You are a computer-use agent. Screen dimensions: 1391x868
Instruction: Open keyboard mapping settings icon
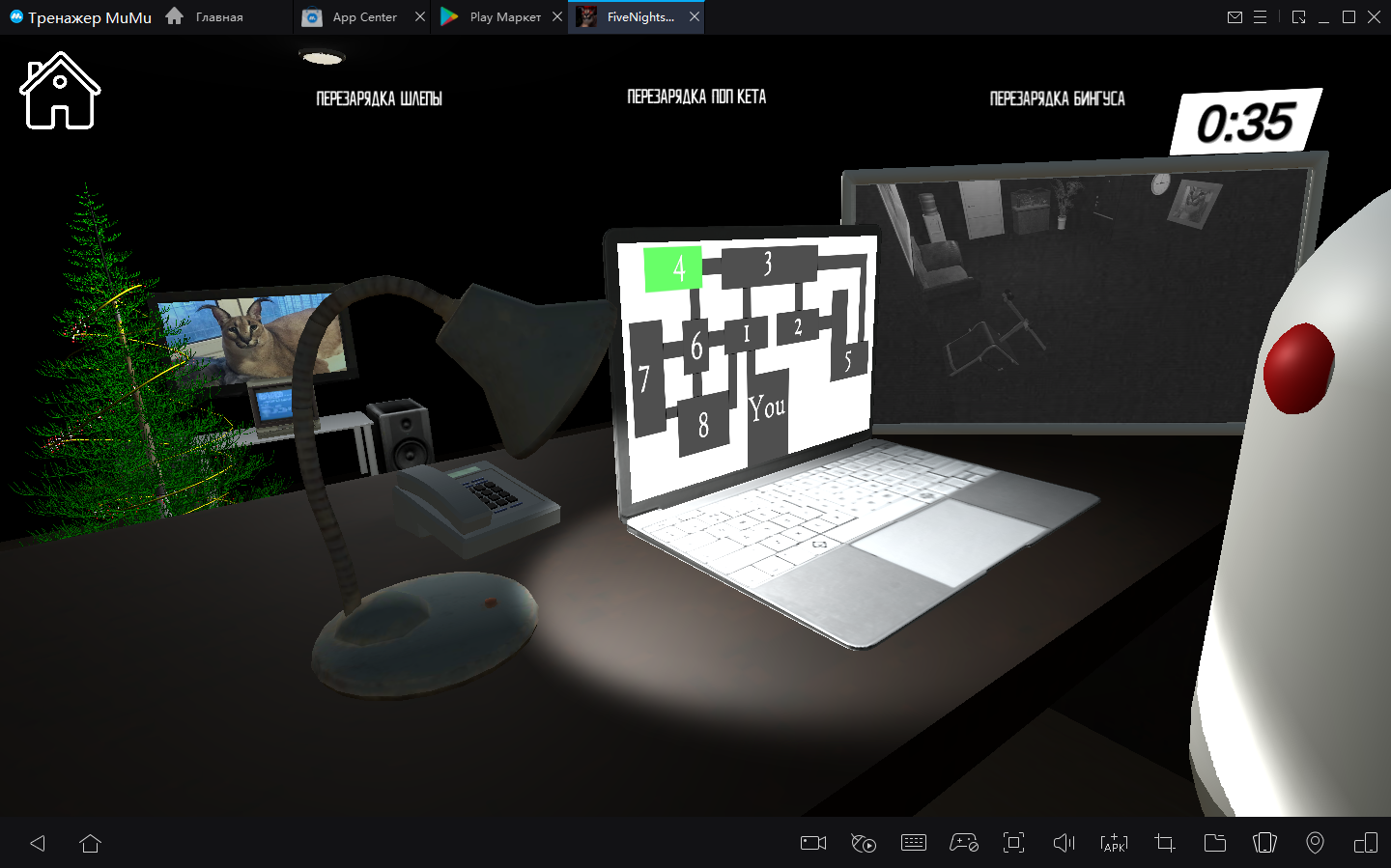pyautogui.click(x=913, y=843)
